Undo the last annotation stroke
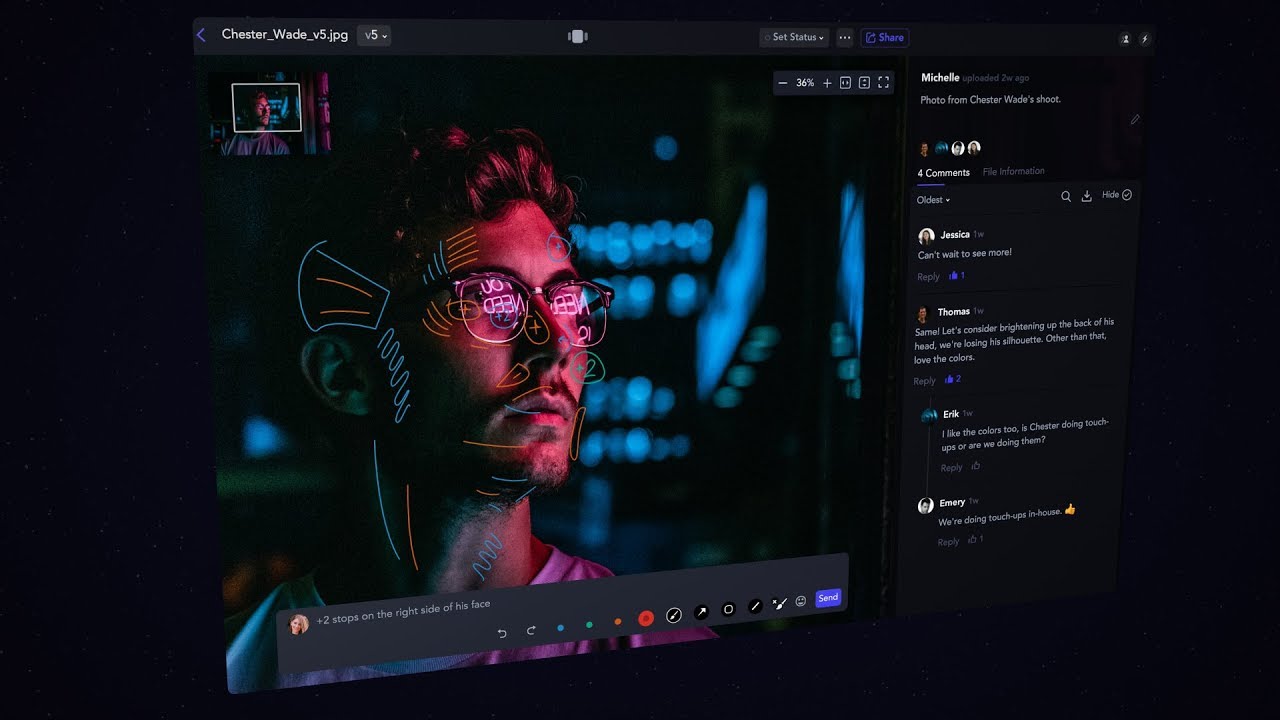The height and width of the screenshot is (720, 1280). click(x=502, y=632)
